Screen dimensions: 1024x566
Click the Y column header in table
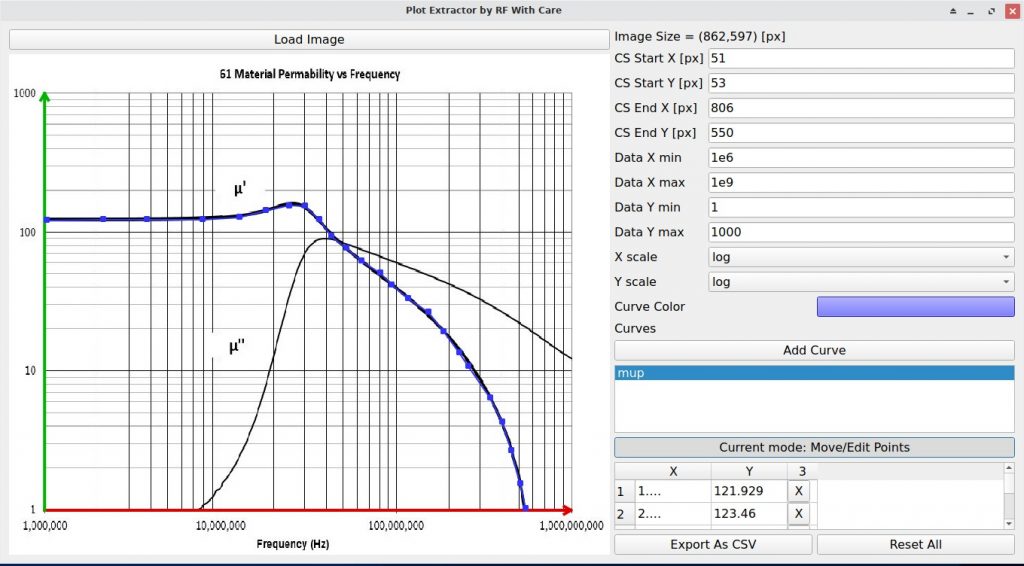(749, 470)
